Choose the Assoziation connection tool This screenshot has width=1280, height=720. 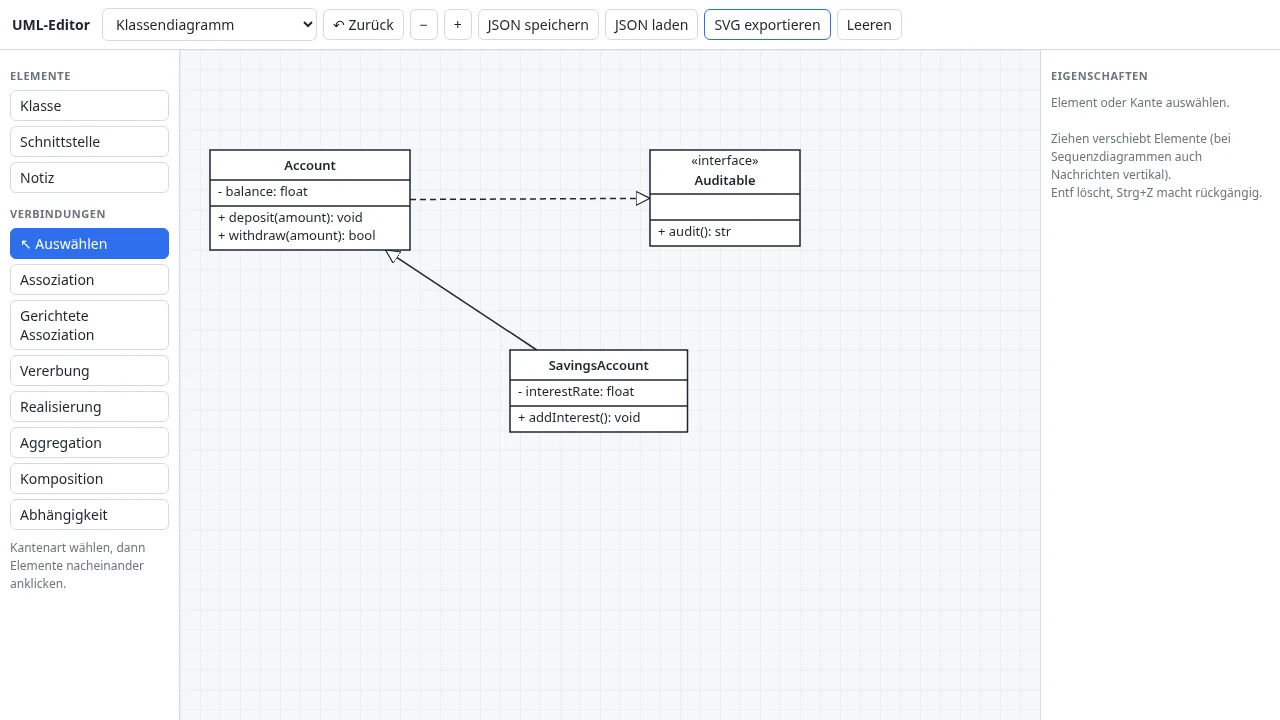[89, 280]
